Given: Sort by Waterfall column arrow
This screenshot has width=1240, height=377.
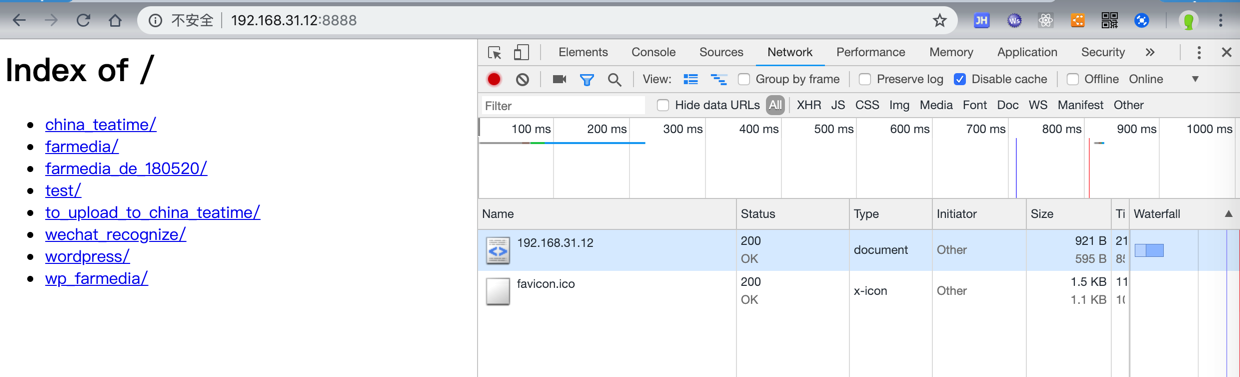Looking at the screenshot, I should point(1228,214).
